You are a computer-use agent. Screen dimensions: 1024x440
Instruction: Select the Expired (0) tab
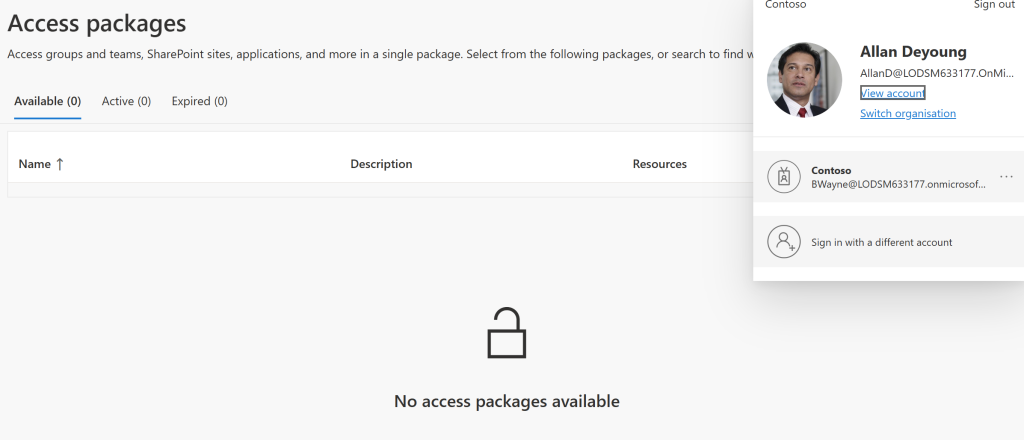[199, 101]
